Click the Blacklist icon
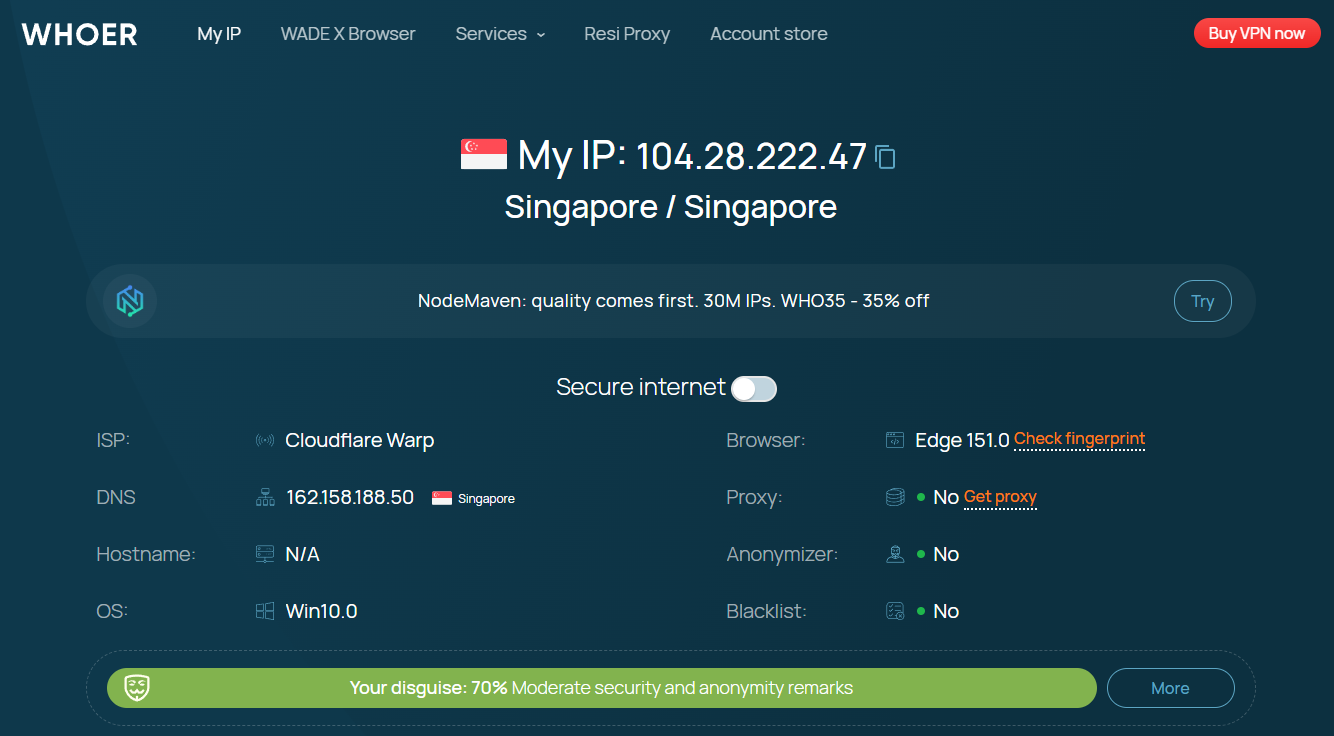1334x736 pixels. pos(895,611)
